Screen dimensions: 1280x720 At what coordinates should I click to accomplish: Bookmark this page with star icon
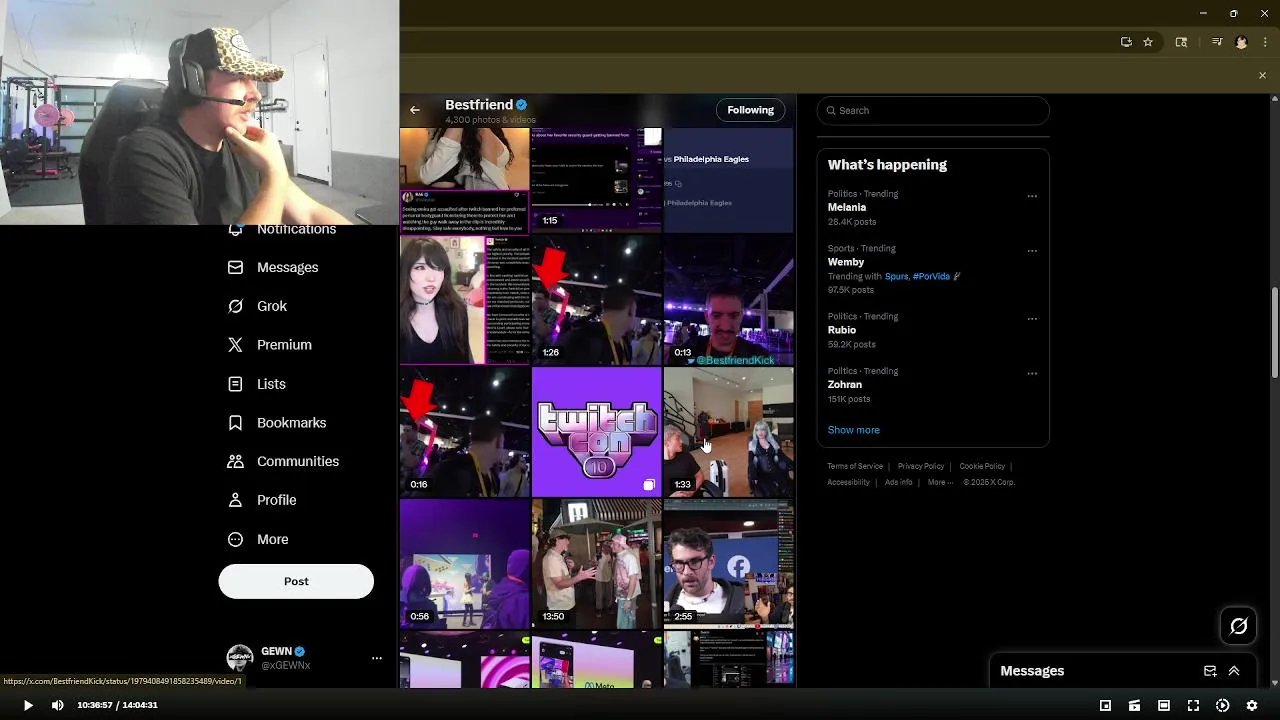[1148, 42]
